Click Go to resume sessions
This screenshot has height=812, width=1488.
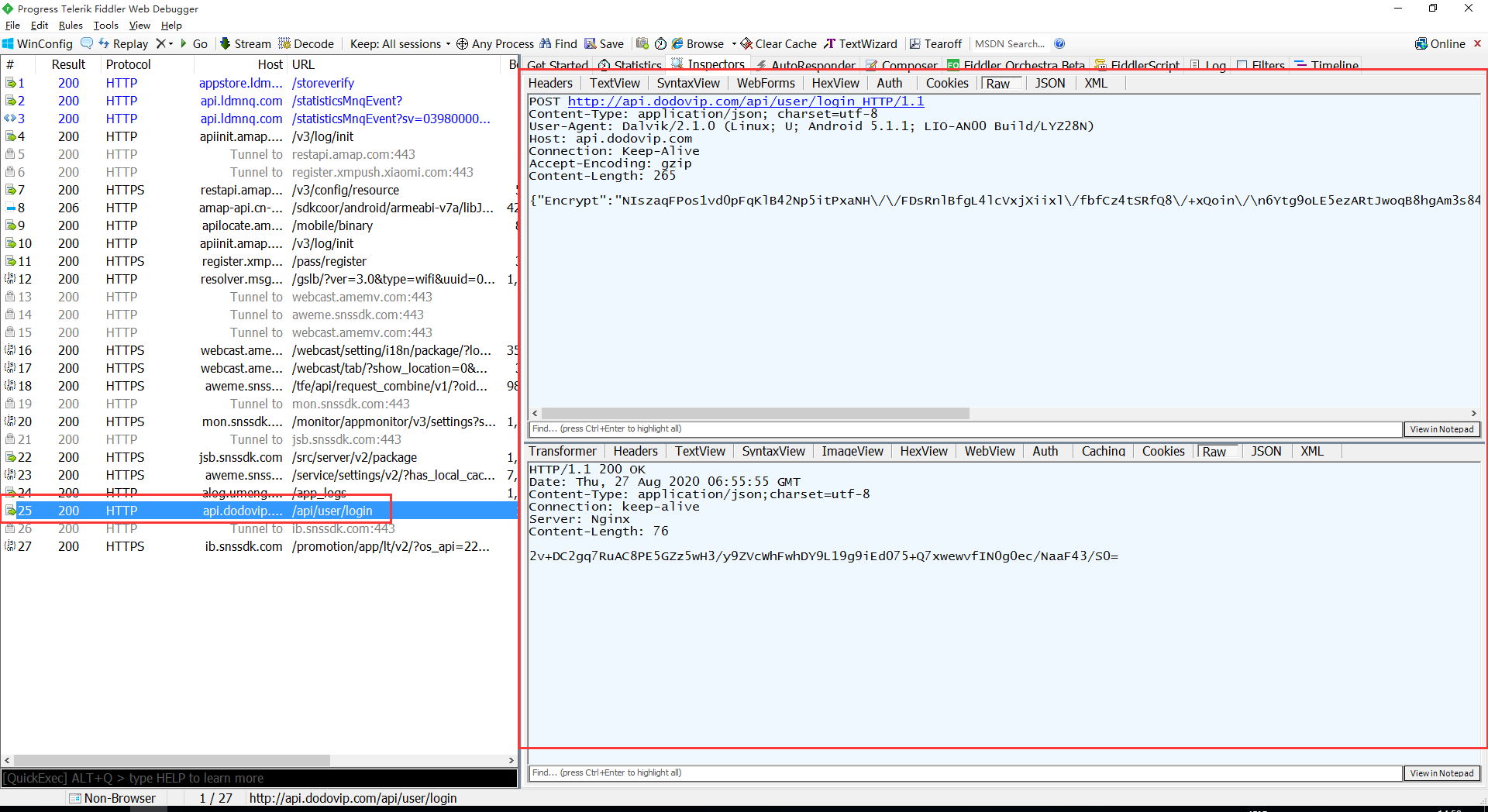(195, 44)
